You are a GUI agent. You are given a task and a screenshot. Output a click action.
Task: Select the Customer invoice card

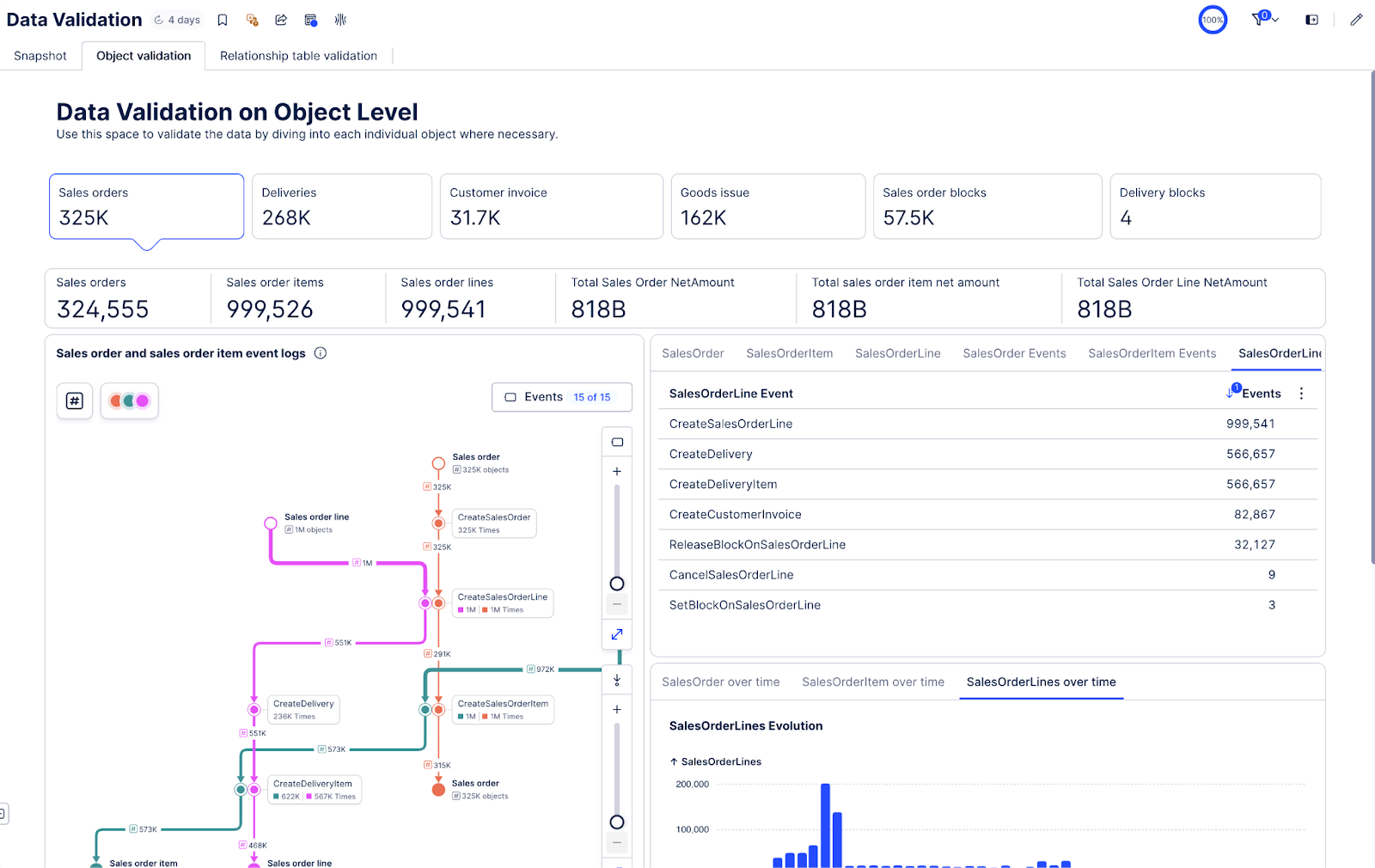click(551, 206)
